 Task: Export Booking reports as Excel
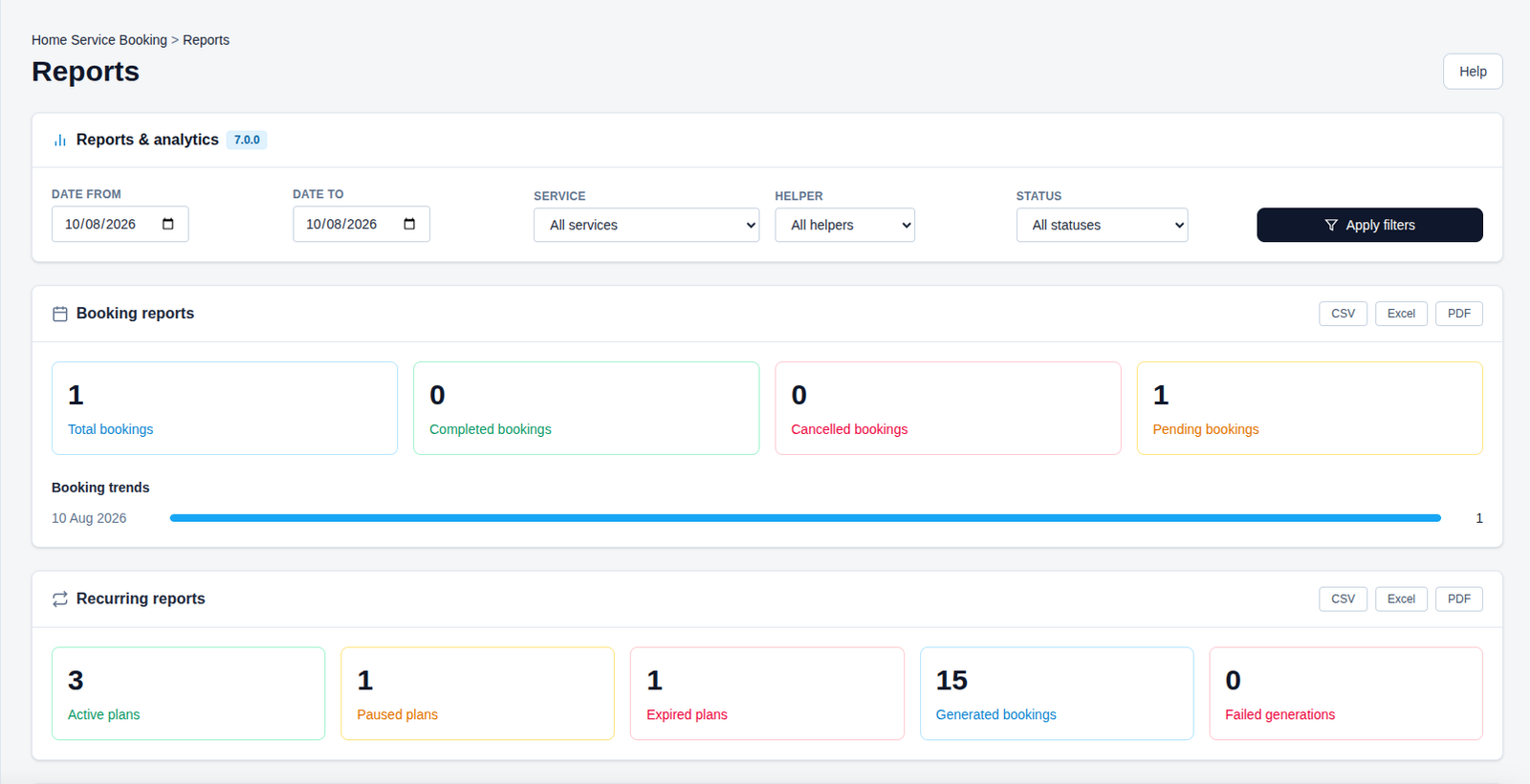tap(1401, 314)
